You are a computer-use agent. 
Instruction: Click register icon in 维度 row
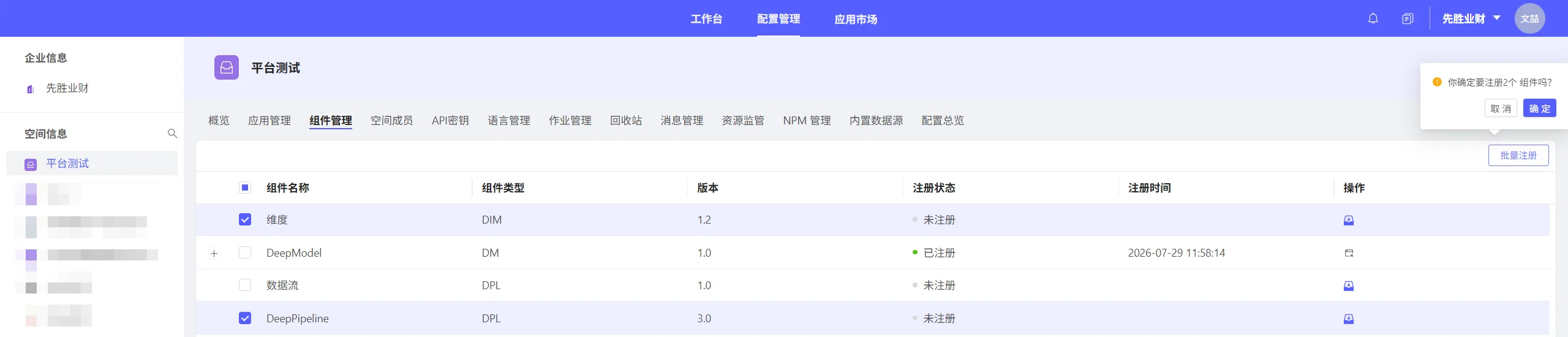1349,220
